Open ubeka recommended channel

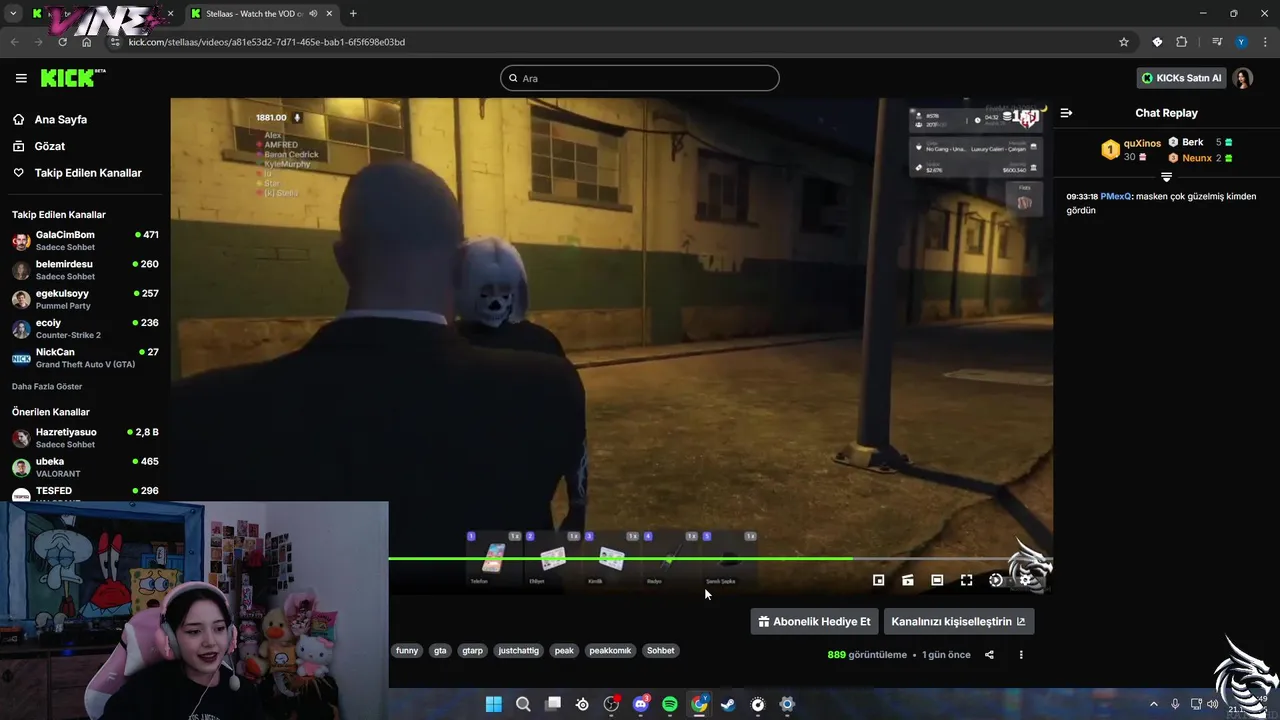click(x=85, y=467)
